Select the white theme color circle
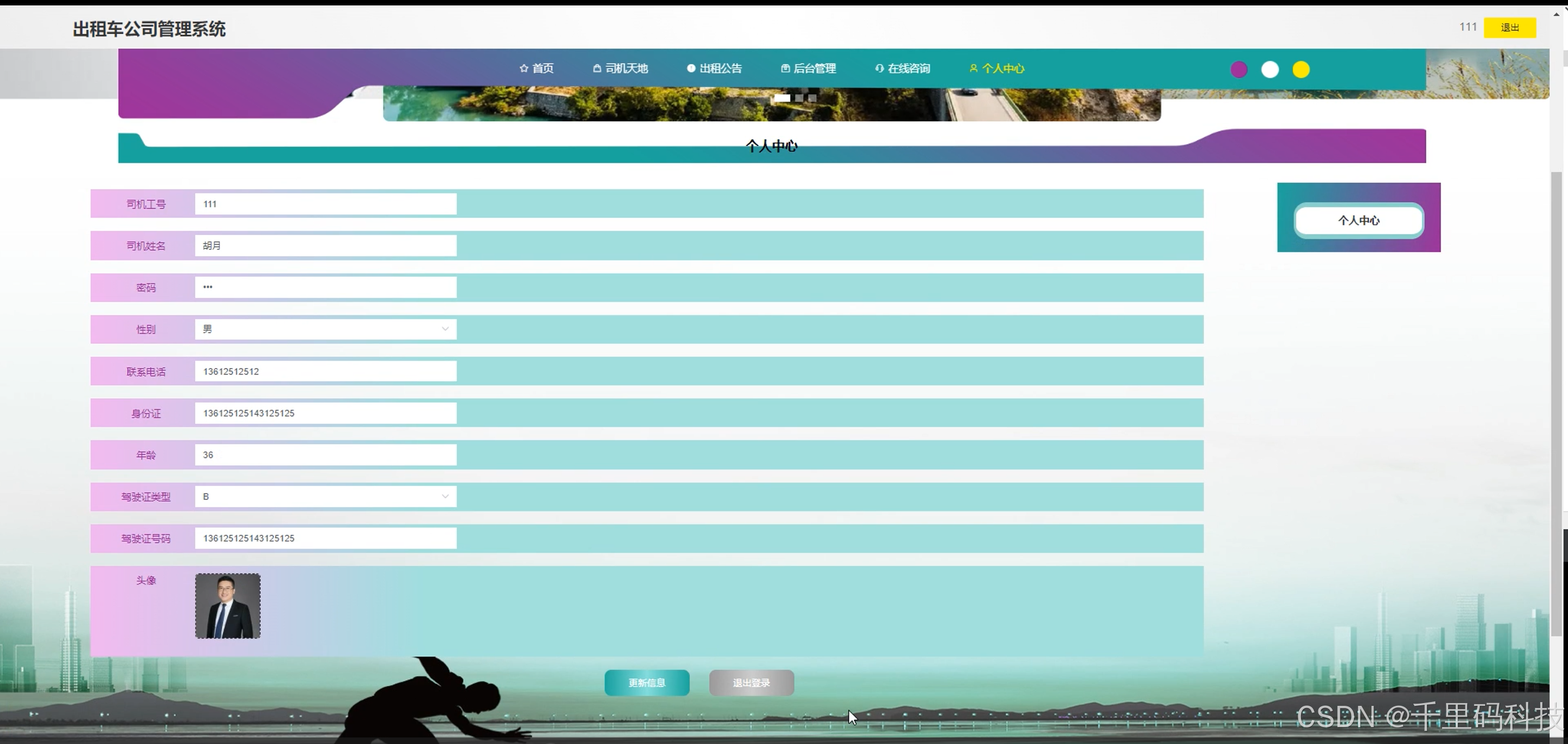 (x=1270, y=69)
